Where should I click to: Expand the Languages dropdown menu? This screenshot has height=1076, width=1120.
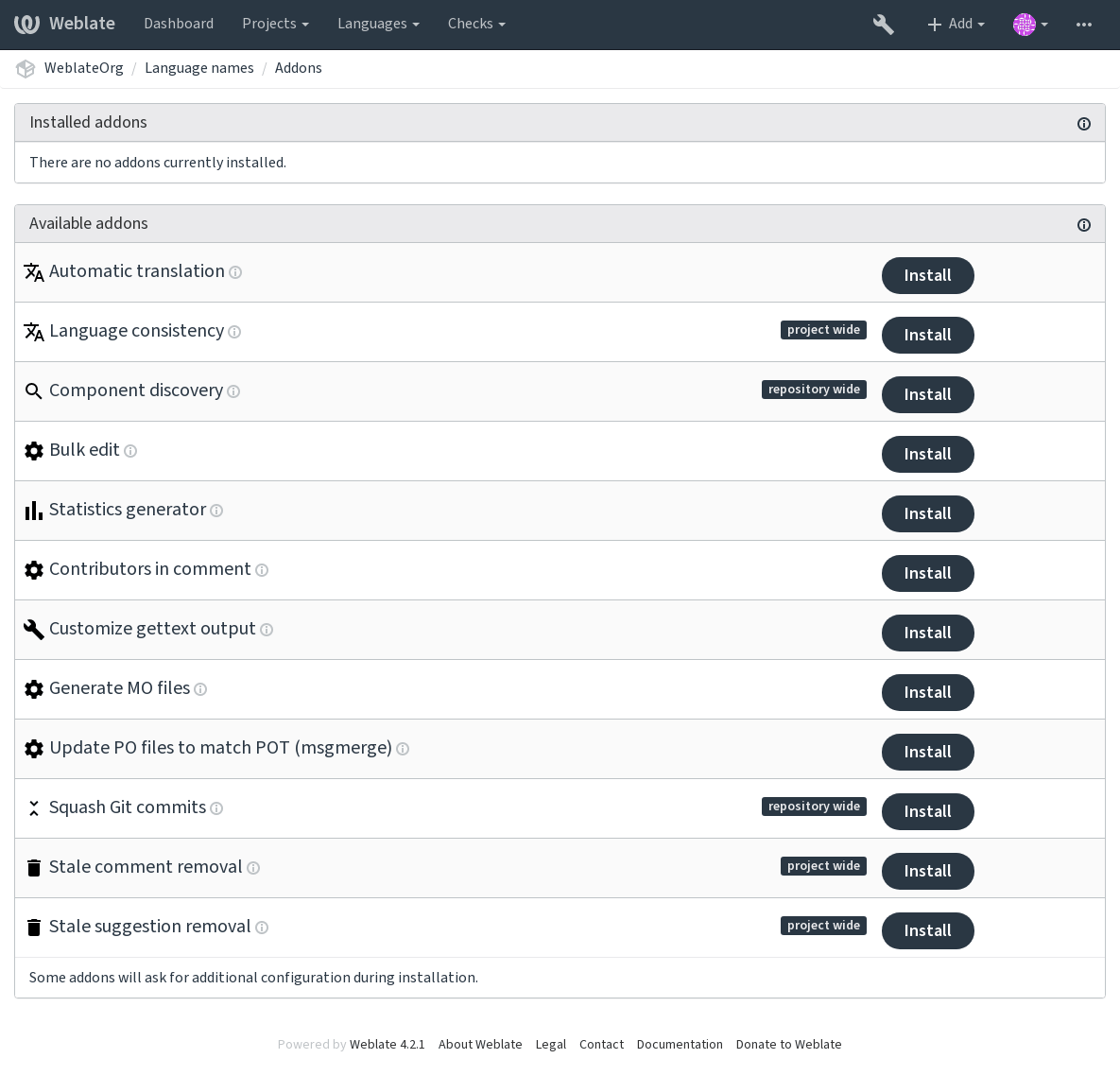point(378,24)
